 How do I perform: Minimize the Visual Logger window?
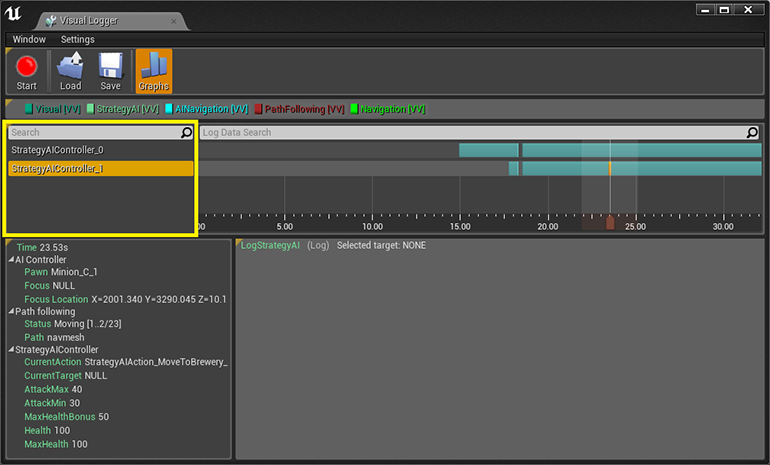[705, 10]
